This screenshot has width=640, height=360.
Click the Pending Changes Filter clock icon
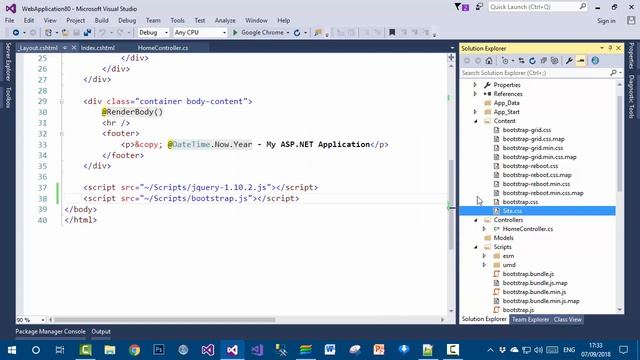point(505,61)
